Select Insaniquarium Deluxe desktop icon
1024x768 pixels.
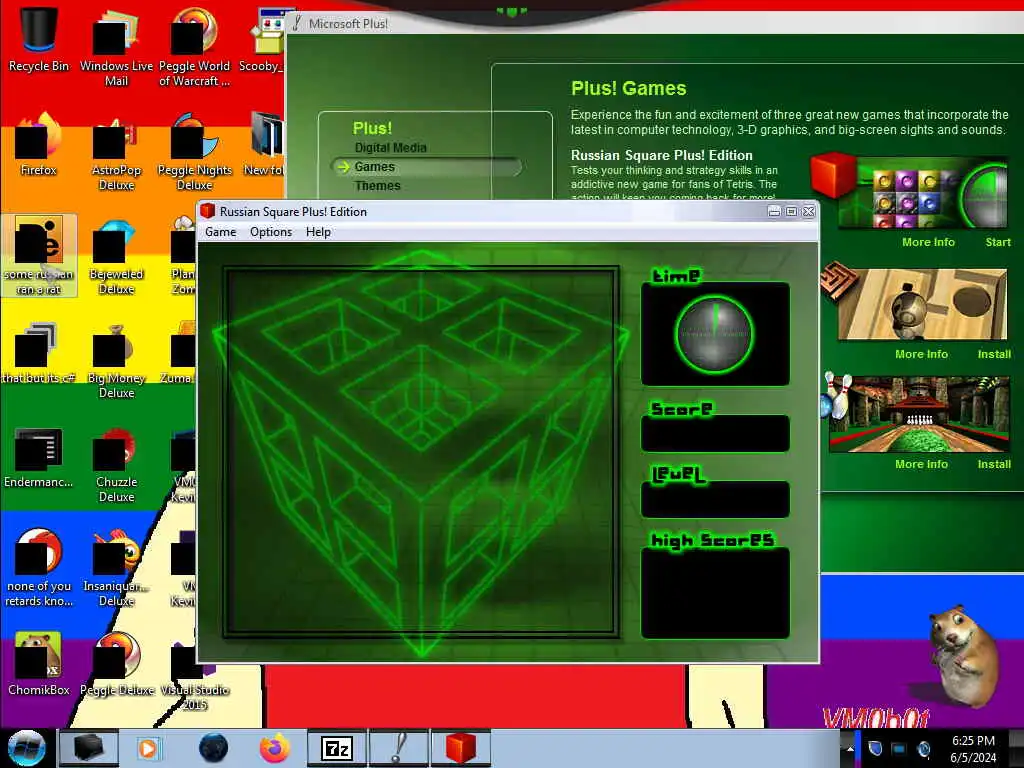click(116, 568)
